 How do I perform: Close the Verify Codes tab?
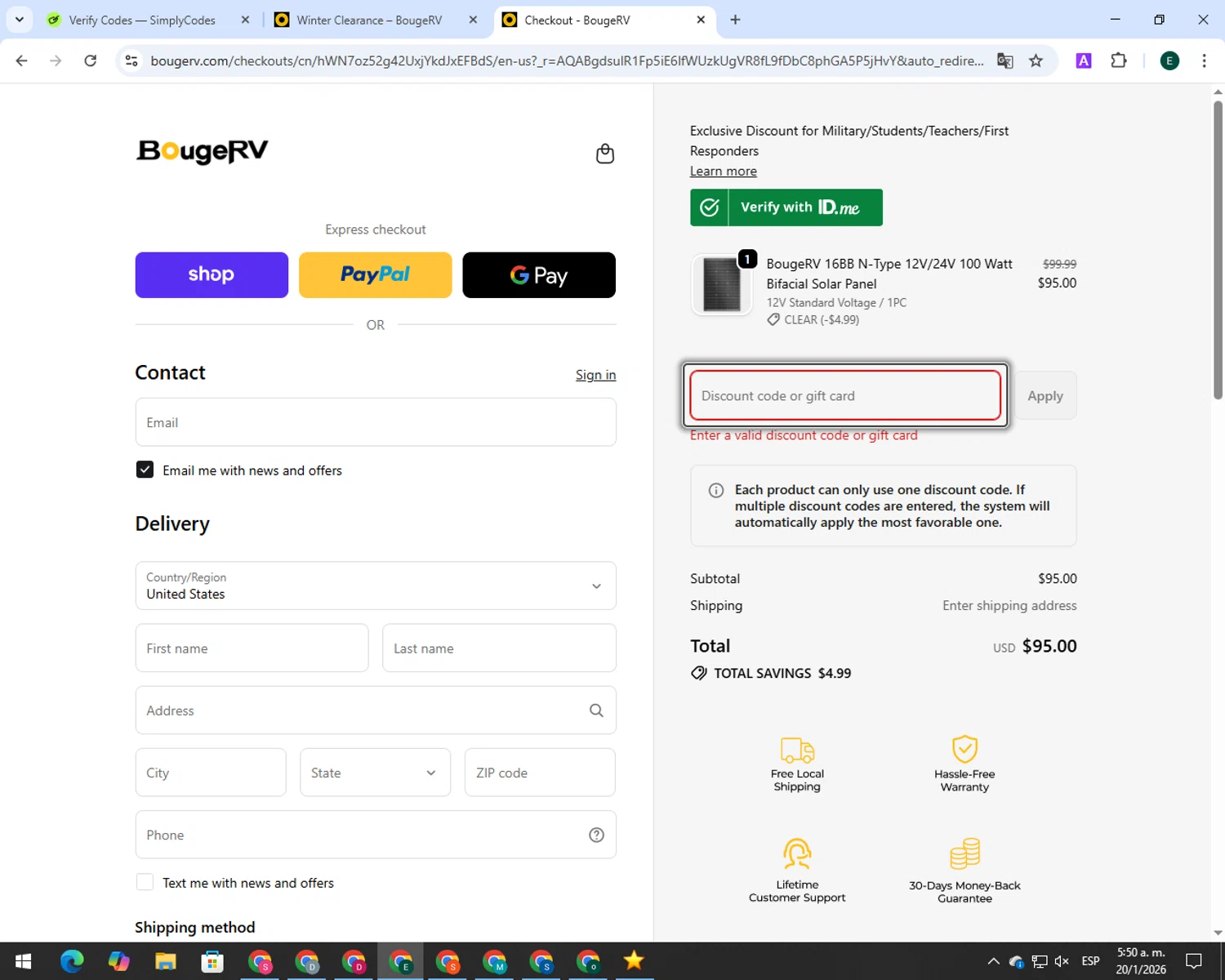click(x=245, y=20)
